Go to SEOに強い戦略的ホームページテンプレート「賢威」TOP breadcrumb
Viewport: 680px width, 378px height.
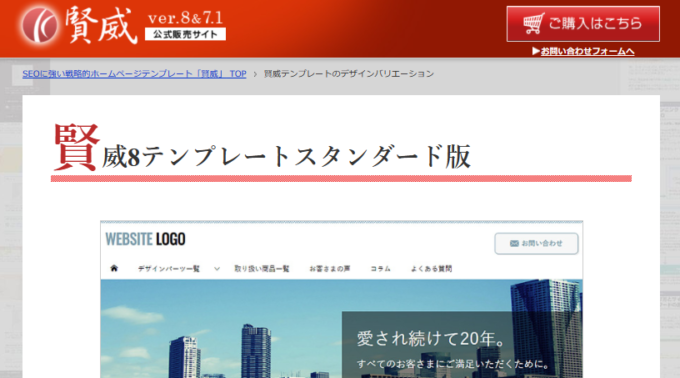pos(134,74)
